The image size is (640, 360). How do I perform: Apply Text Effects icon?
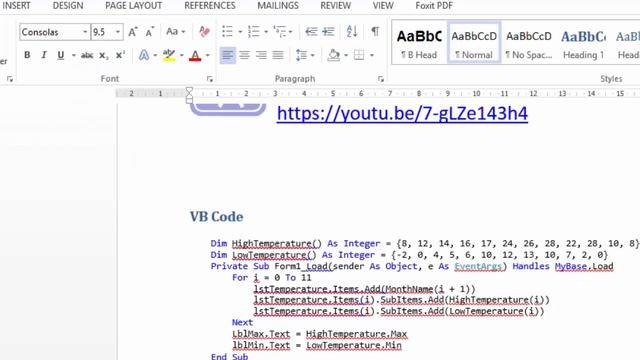[x=144, y=55]
